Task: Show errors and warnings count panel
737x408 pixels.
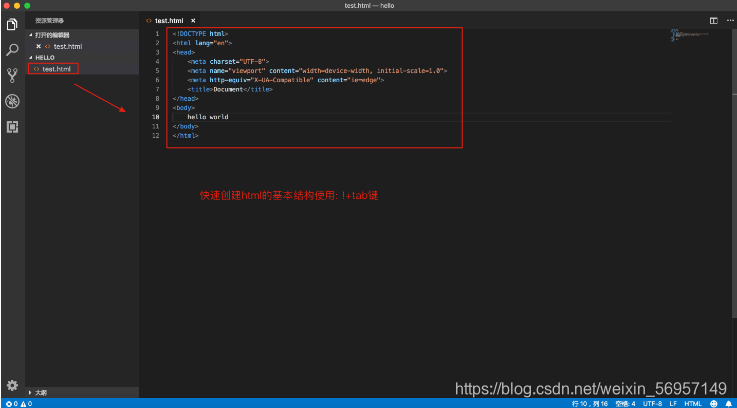Action: point(19,403)
